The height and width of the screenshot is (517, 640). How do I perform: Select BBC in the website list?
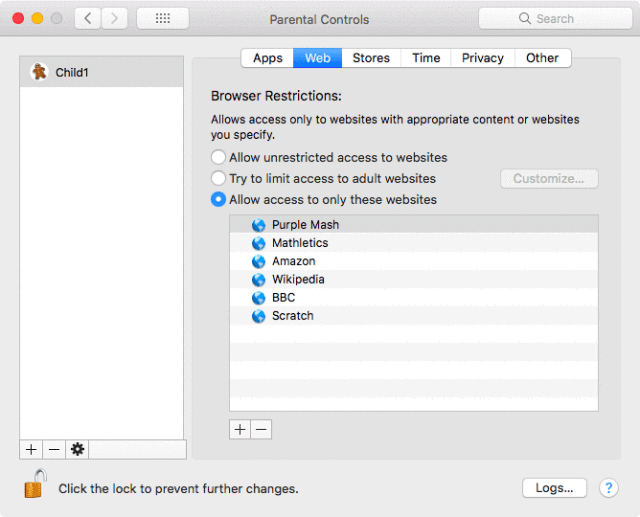[x=414, y=298]
